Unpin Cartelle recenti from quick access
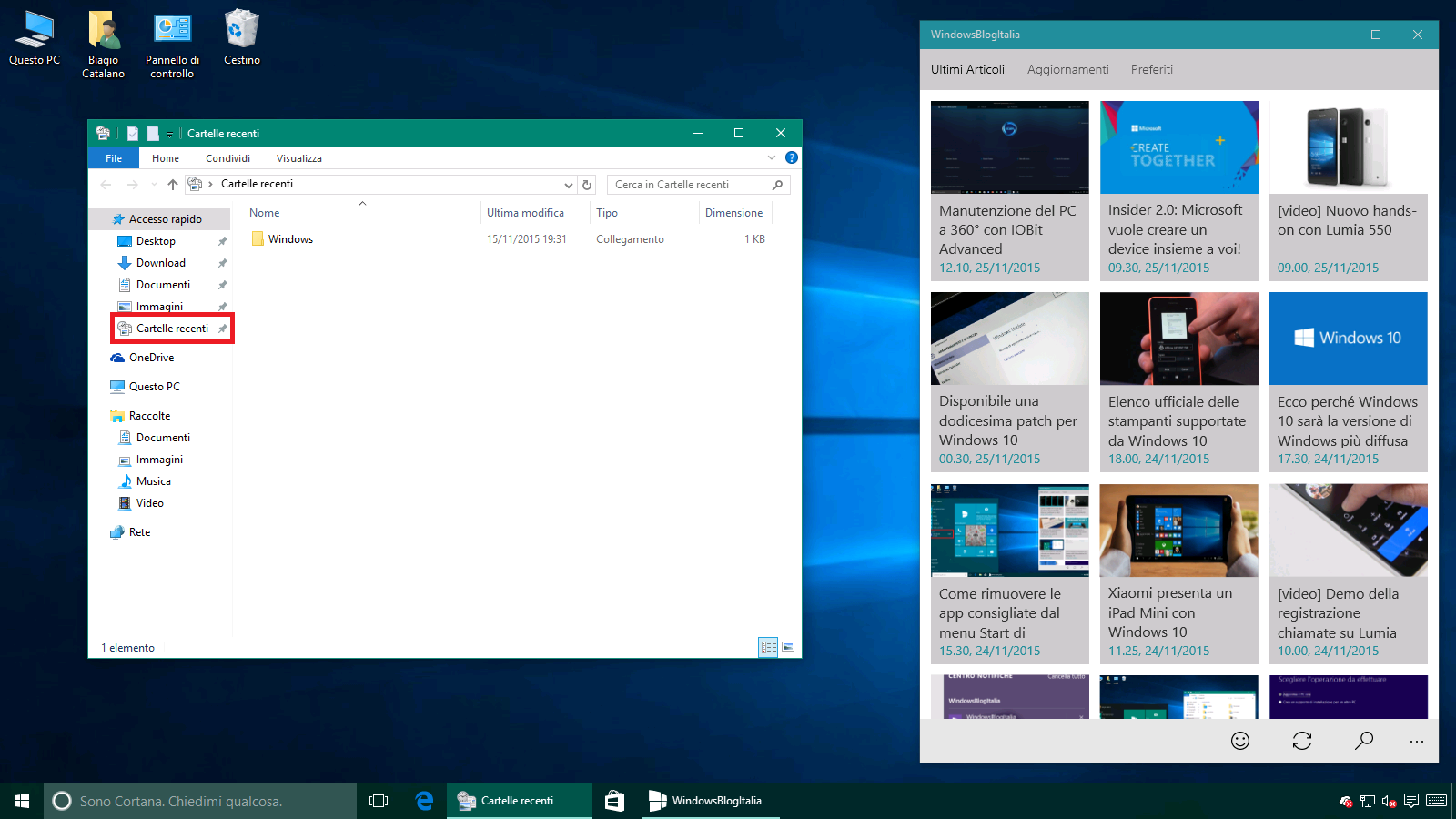Screen dimensions: 1456x819 (x=222, y=329)
